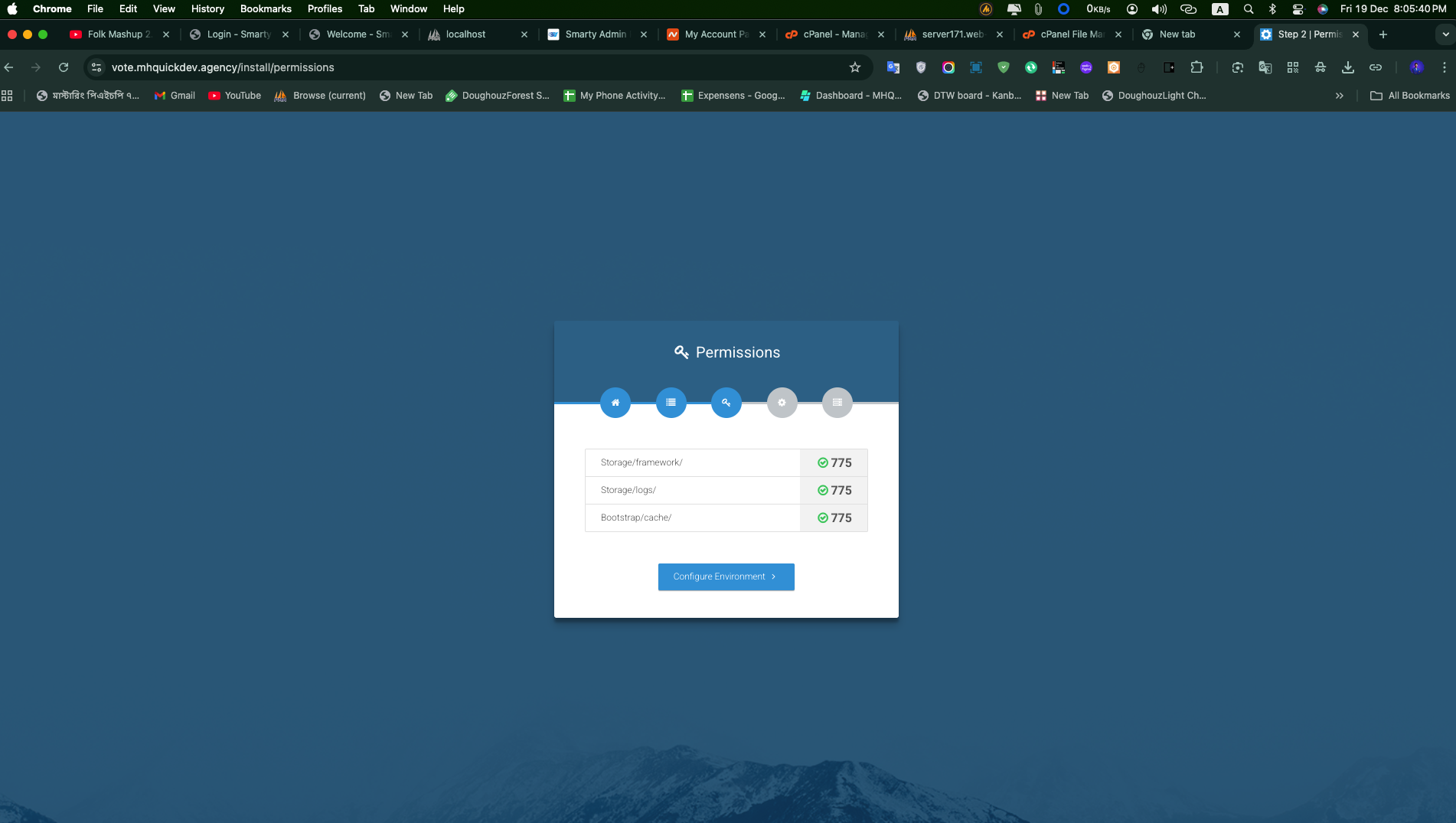This screenshot has width=1456, height=823.
Task: Open the Google Translate extension icon
Action: 1265,67
